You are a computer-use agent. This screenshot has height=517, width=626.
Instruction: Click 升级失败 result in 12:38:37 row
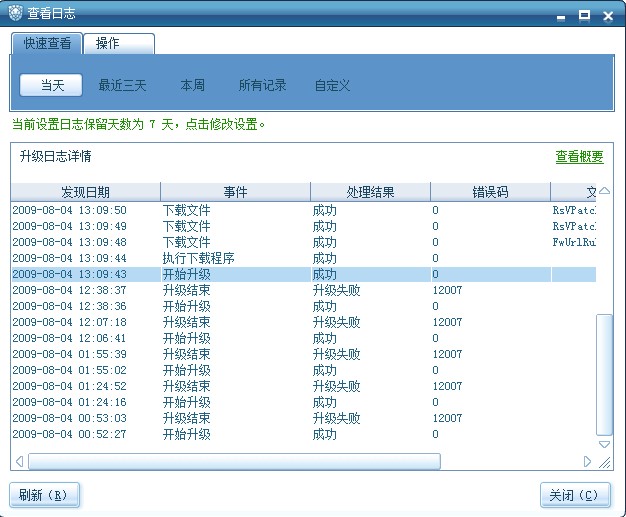click(337, 290)
